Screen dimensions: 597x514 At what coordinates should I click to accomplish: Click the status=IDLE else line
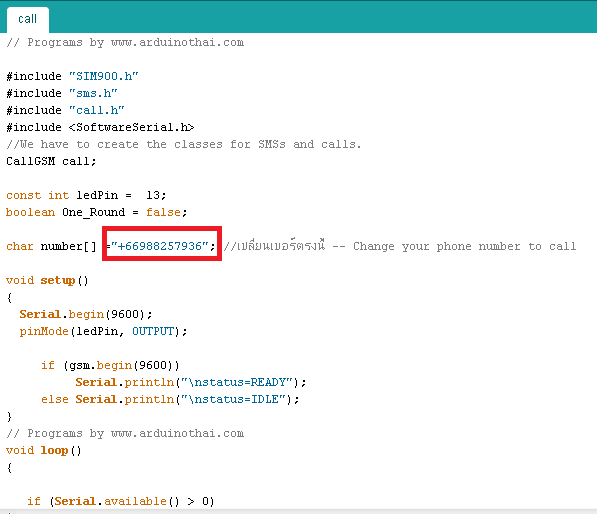[170, 399]
